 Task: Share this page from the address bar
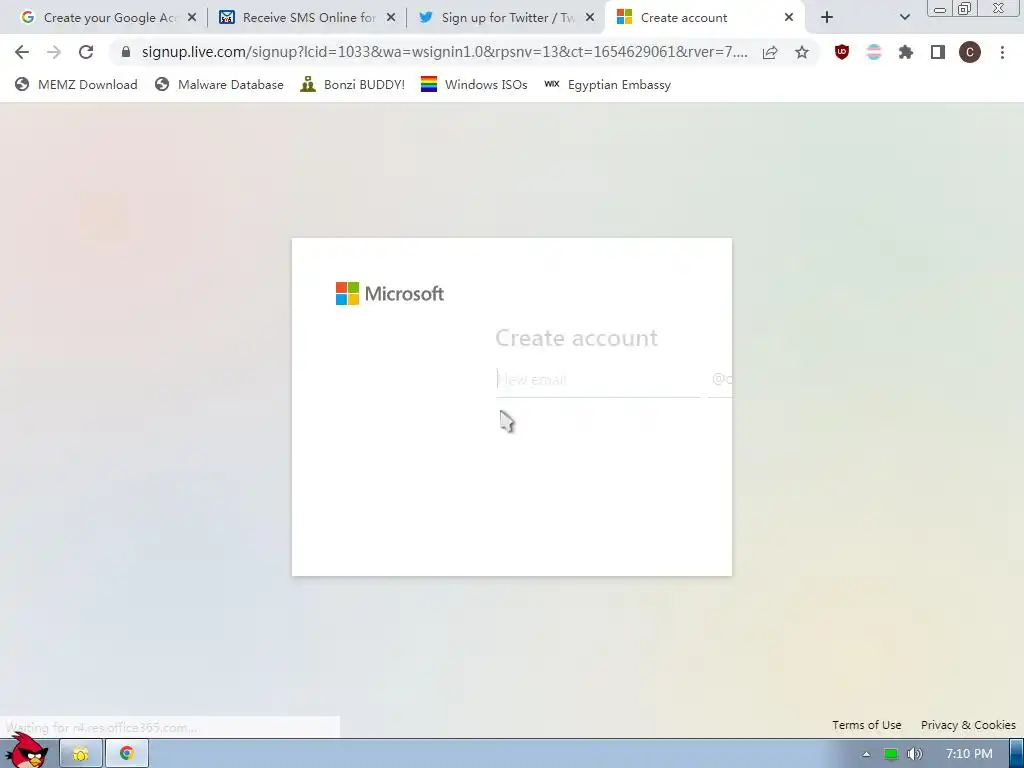pos(770,52)
